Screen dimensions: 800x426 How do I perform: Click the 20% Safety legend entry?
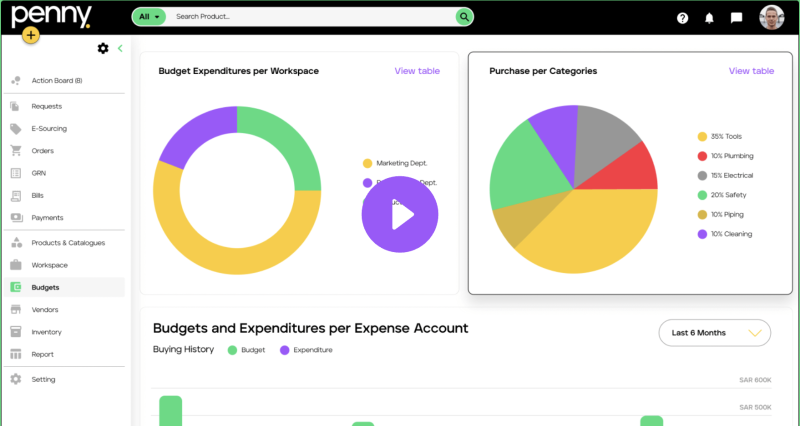point(721,195)
